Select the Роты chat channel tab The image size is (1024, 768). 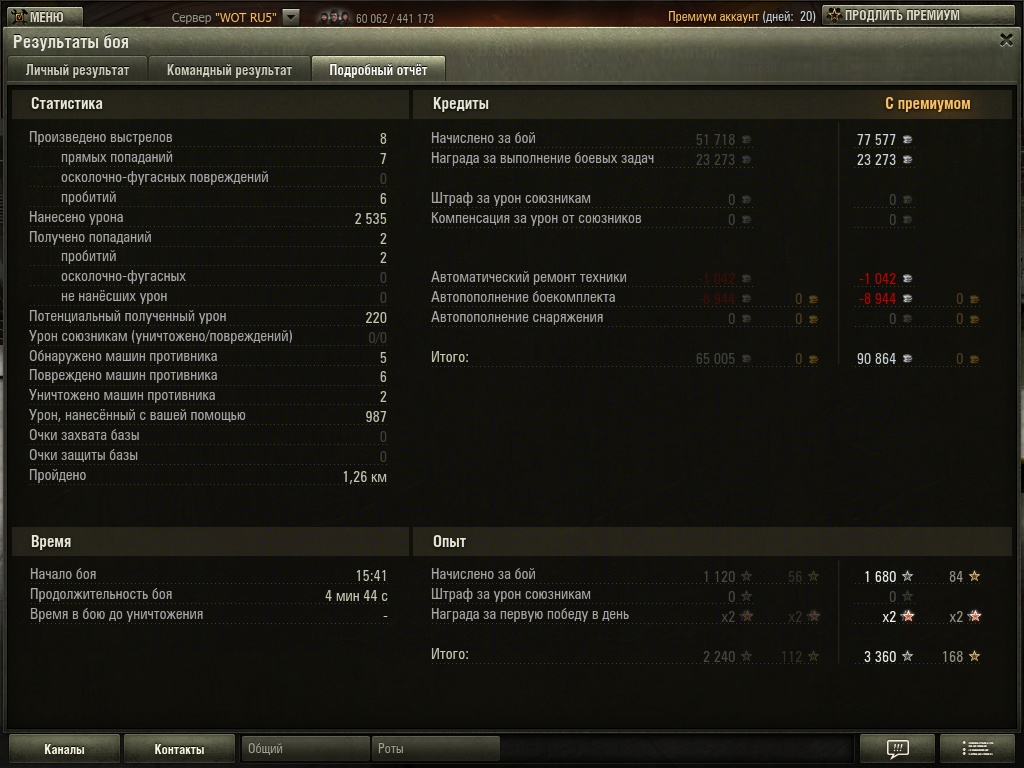(x=436, y=748)
